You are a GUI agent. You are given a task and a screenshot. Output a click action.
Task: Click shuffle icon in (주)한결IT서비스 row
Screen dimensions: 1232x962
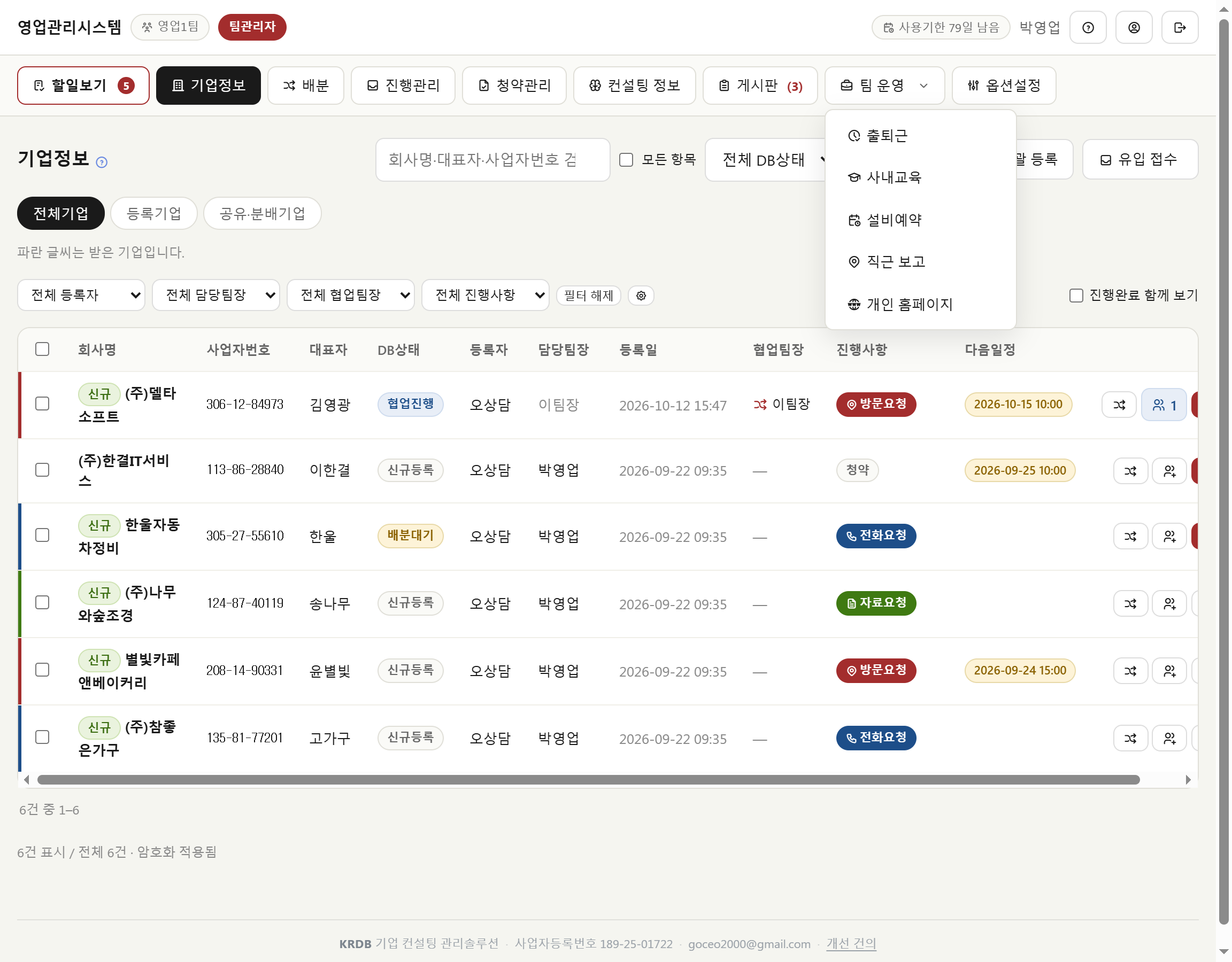click(1130, 471)
